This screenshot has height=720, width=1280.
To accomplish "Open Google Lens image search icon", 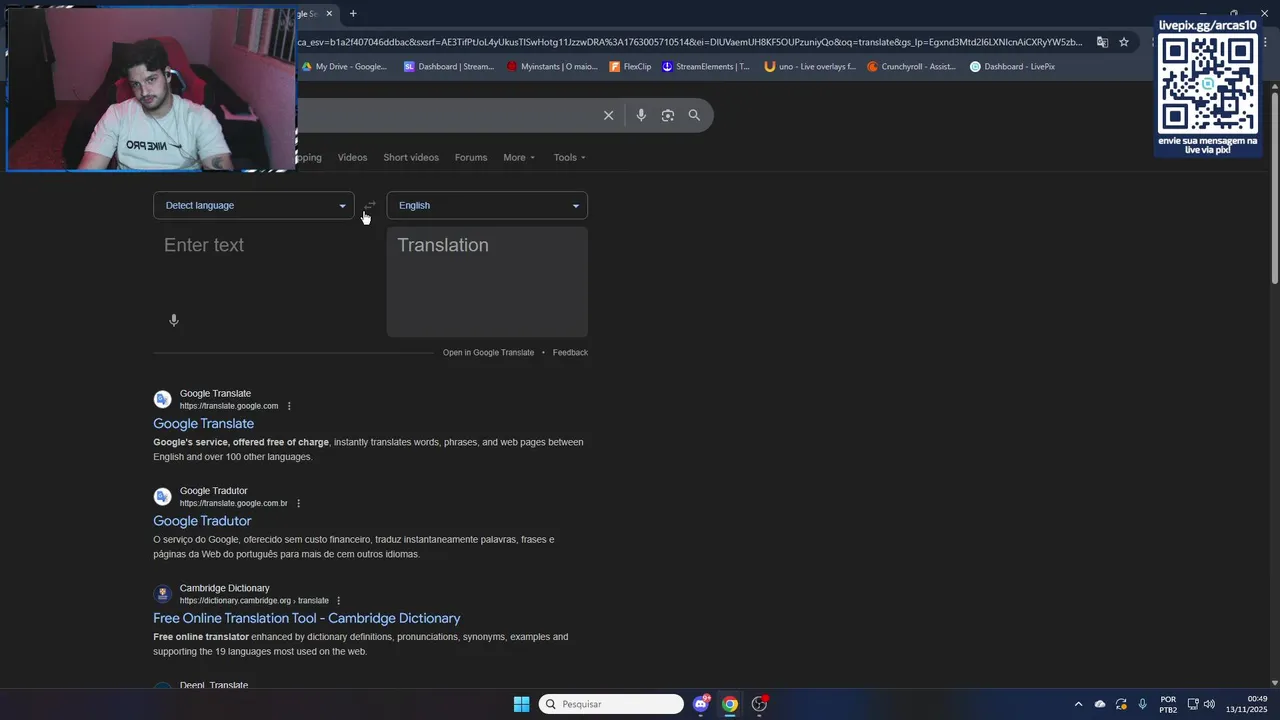I will click(x=668, y=115).
